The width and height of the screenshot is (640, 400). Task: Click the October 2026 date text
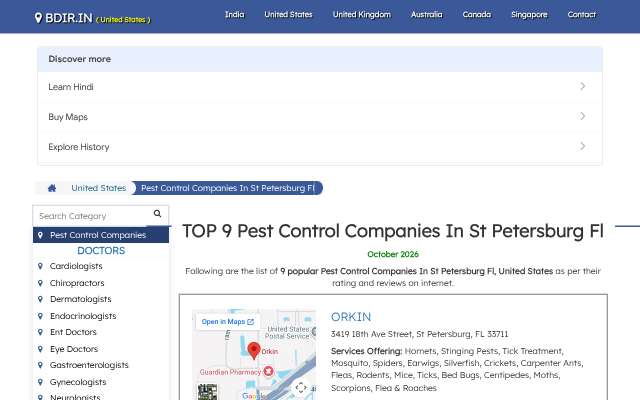[x=393, y=254]
